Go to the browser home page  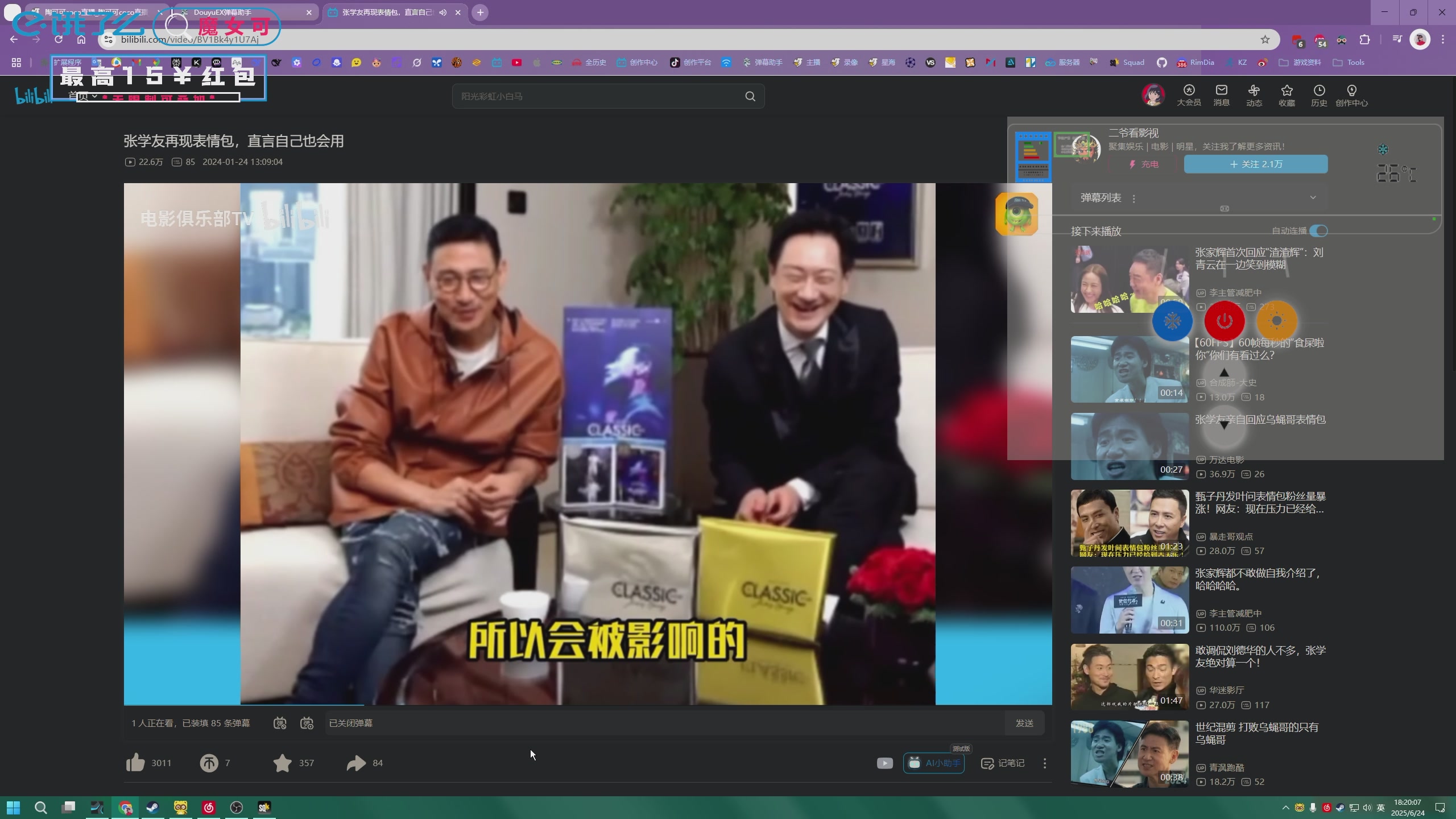point(81,39)
